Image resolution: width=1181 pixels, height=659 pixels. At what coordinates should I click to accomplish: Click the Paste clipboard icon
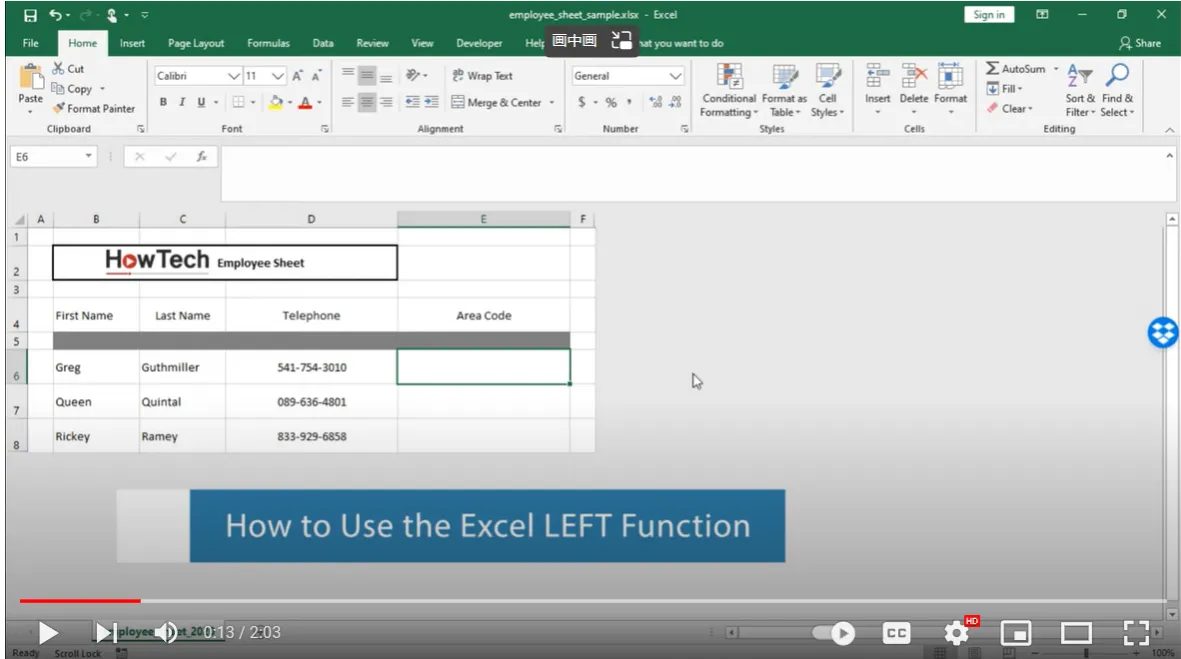(31, 77)
